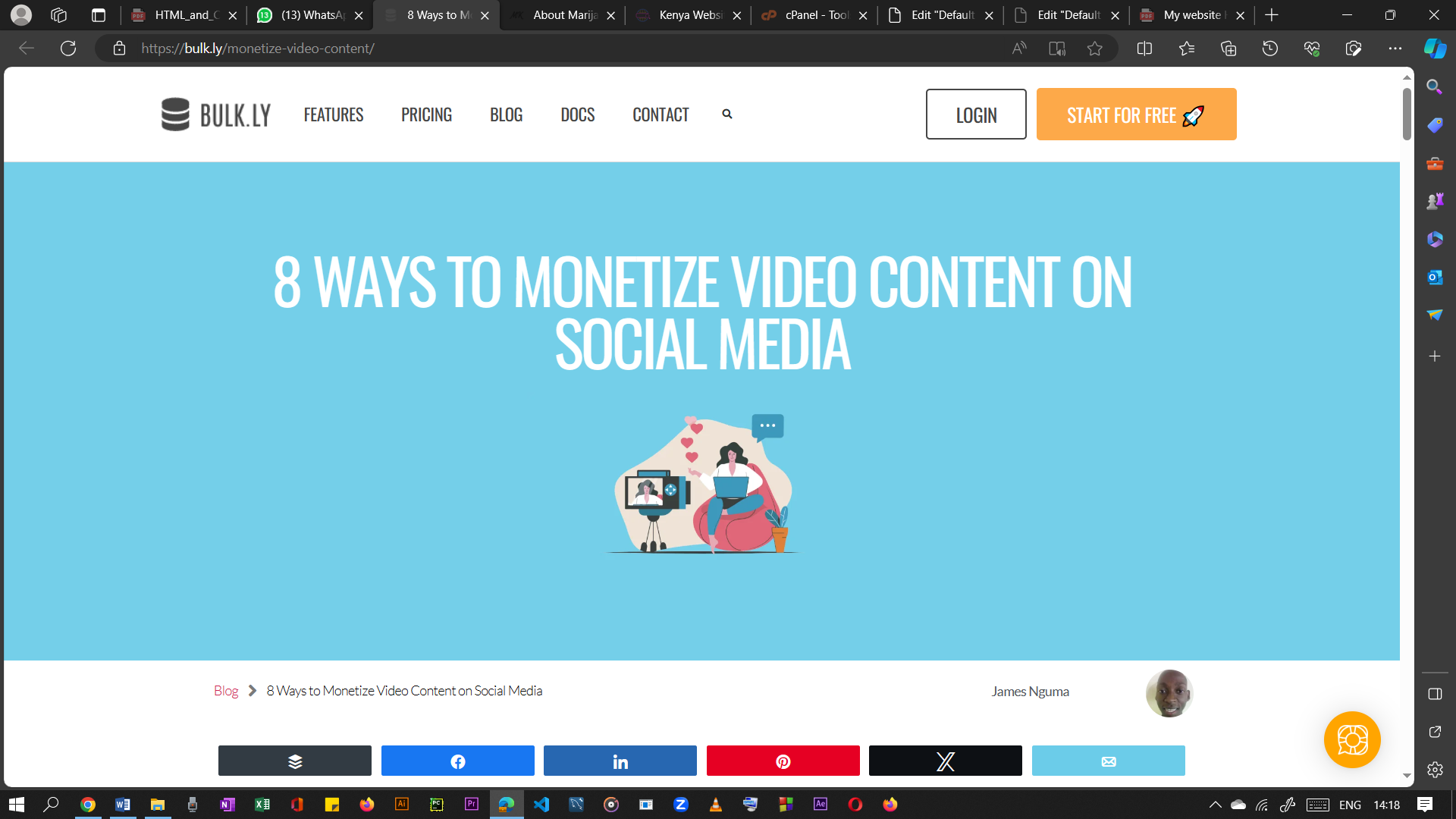1456x819 pixels.
Task: Click the address bar URL
Action: [x=258, y=49]
